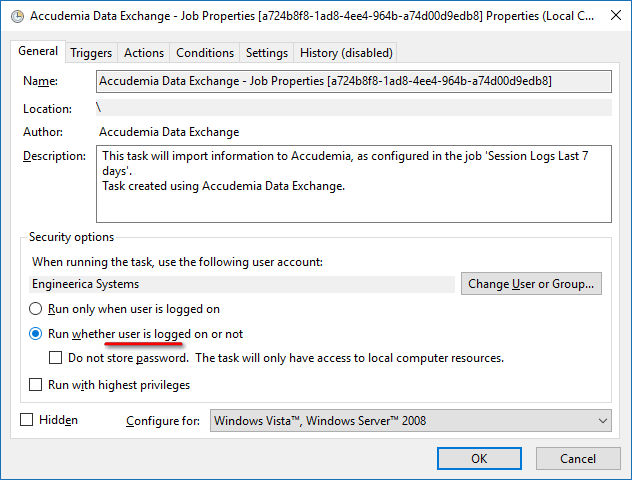The width and height of the screenshot is (632, 480).
Task: Close the Job Properties dialog
Action: [x=615, y=16]
